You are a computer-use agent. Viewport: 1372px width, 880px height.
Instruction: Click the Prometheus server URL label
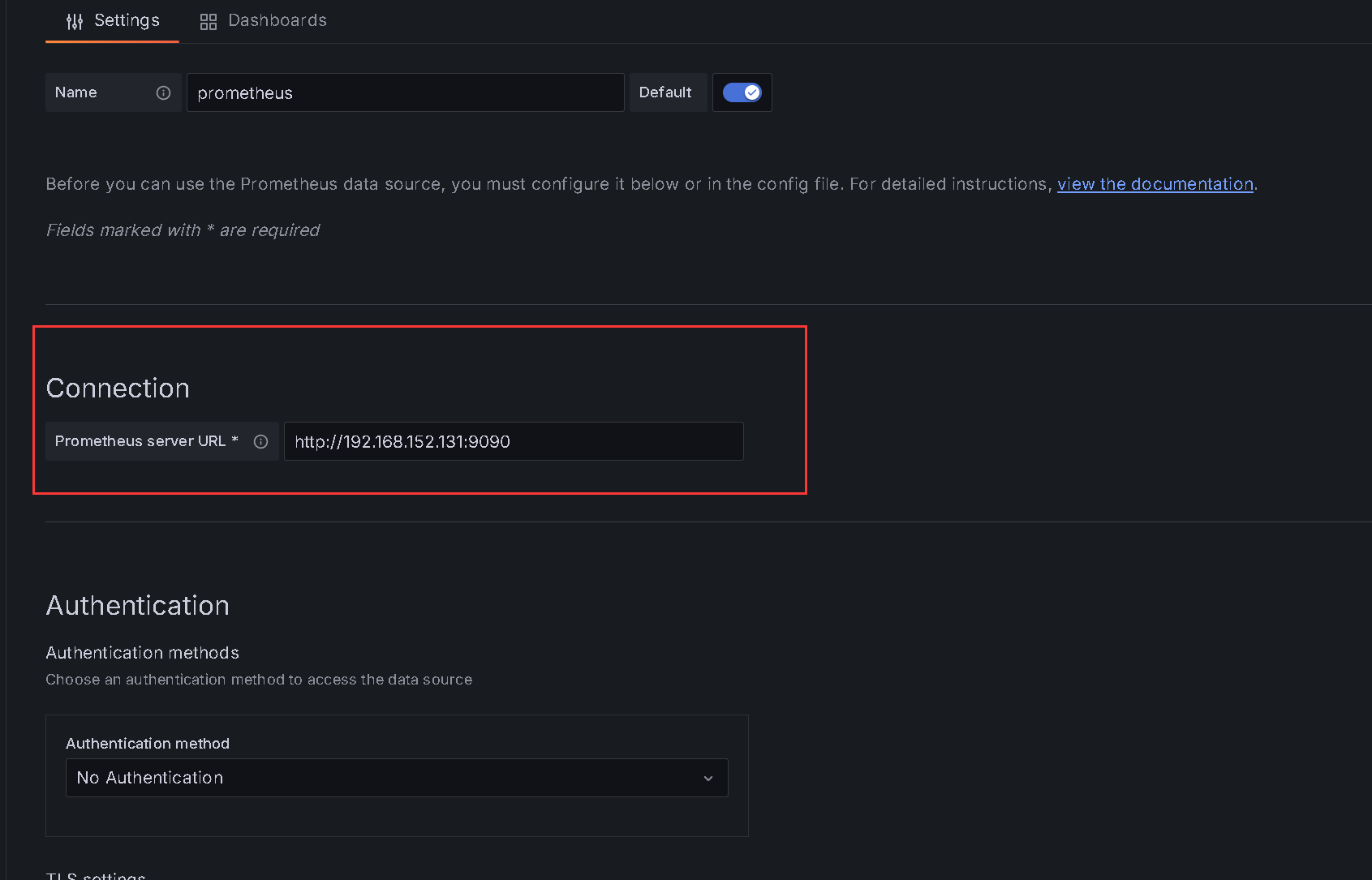[x=147, y=441]
